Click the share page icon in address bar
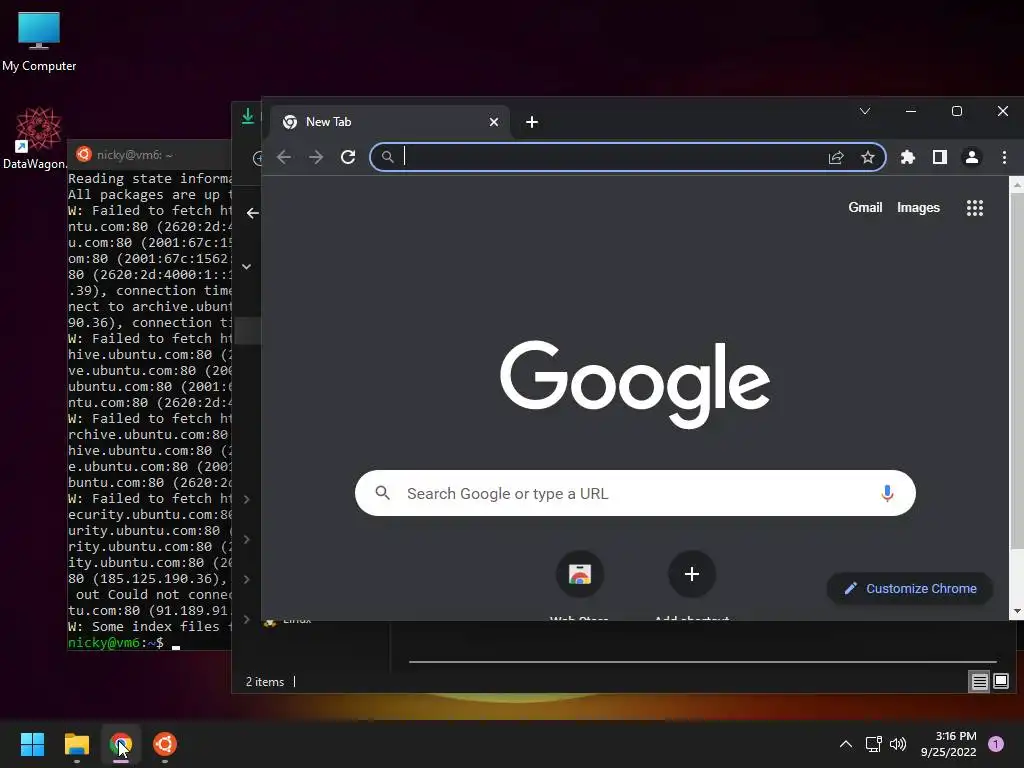Screen dimensions: 1024x768 (x=836, y=157)
